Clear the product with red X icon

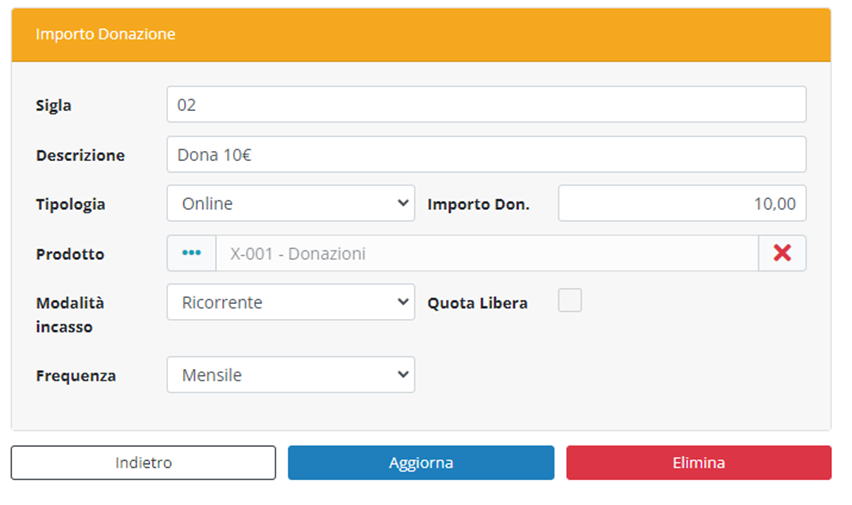[x=782, y=254]
